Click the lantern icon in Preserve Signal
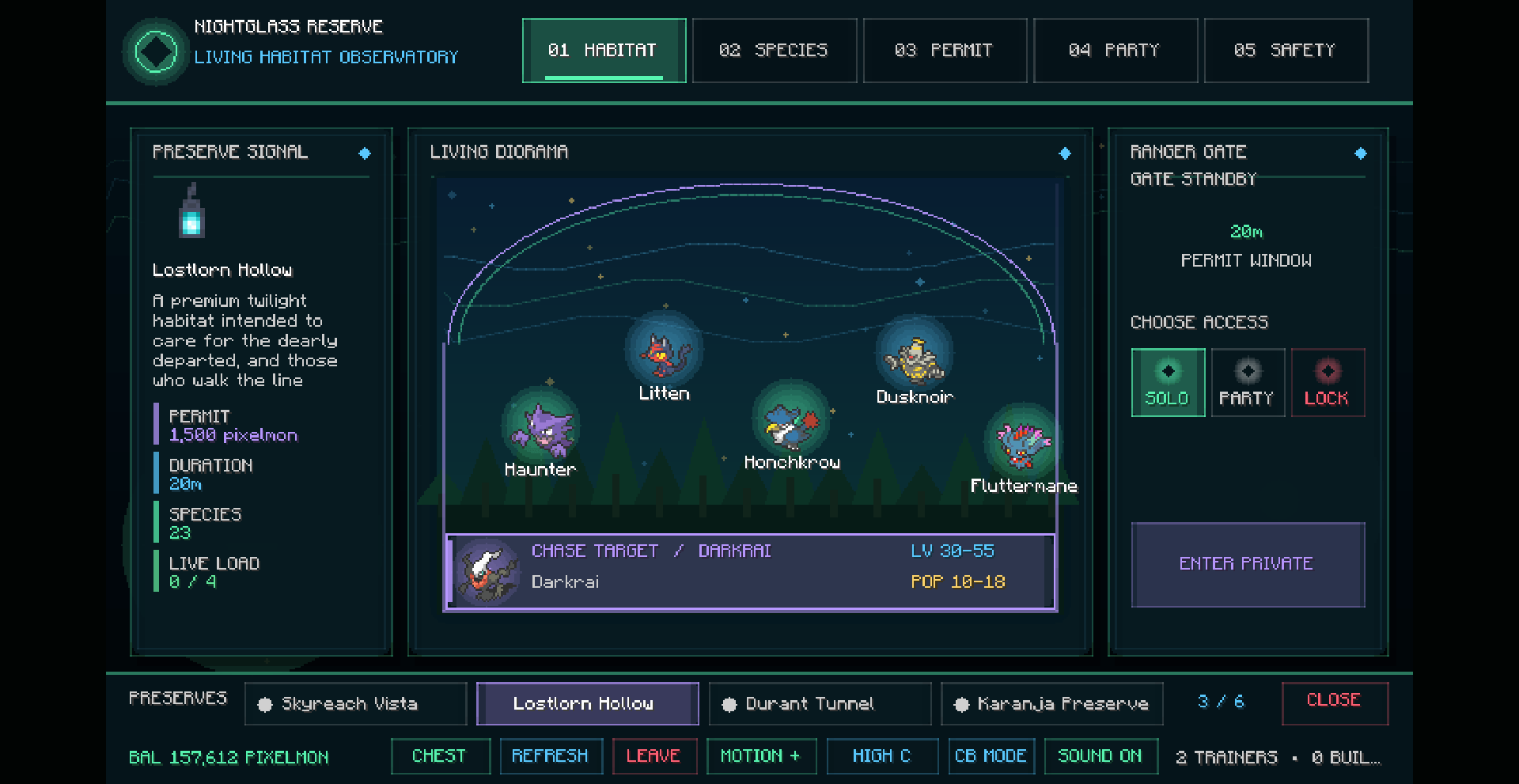This screenshot has height=784, width=1519. coord(191,210)
